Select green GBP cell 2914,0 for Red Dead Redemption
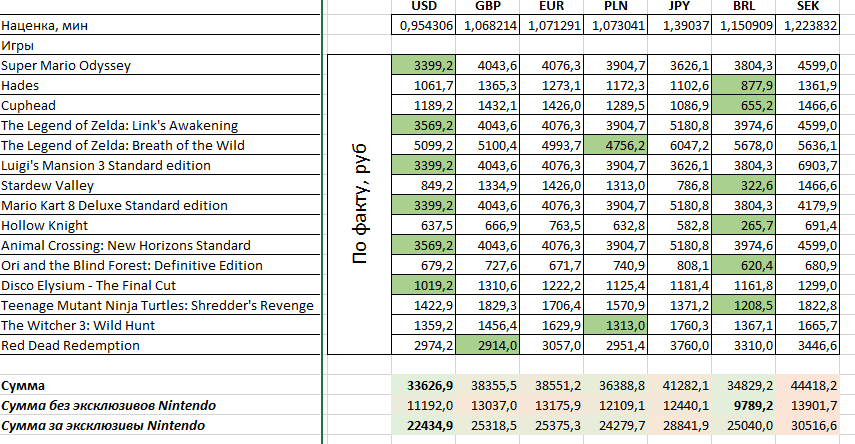The height and width of the screenshot is (444, 855). coord(487,345)
